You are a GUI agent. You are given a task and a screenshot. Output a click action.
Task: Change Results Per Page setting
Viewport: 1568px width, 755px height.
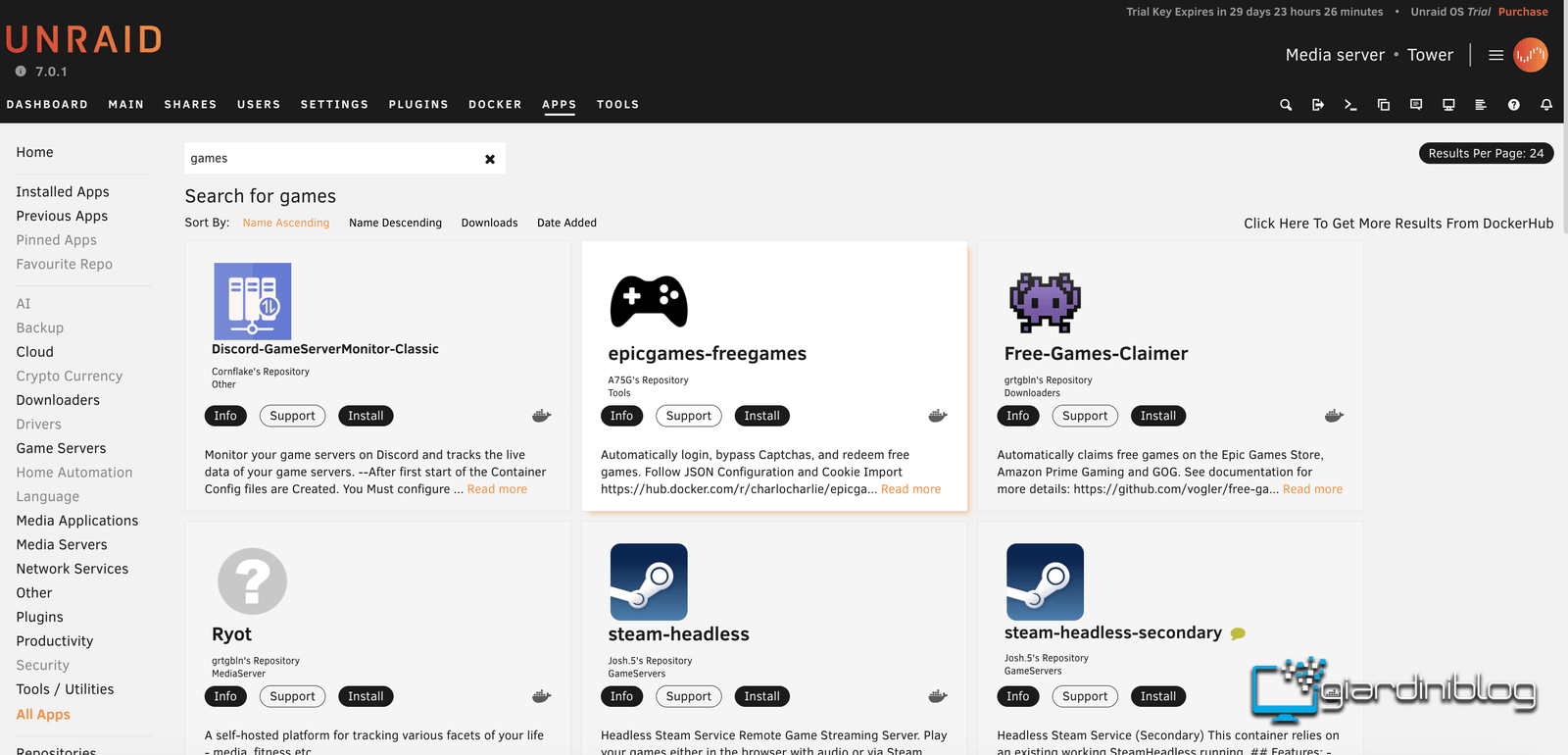pos(1486,153)
